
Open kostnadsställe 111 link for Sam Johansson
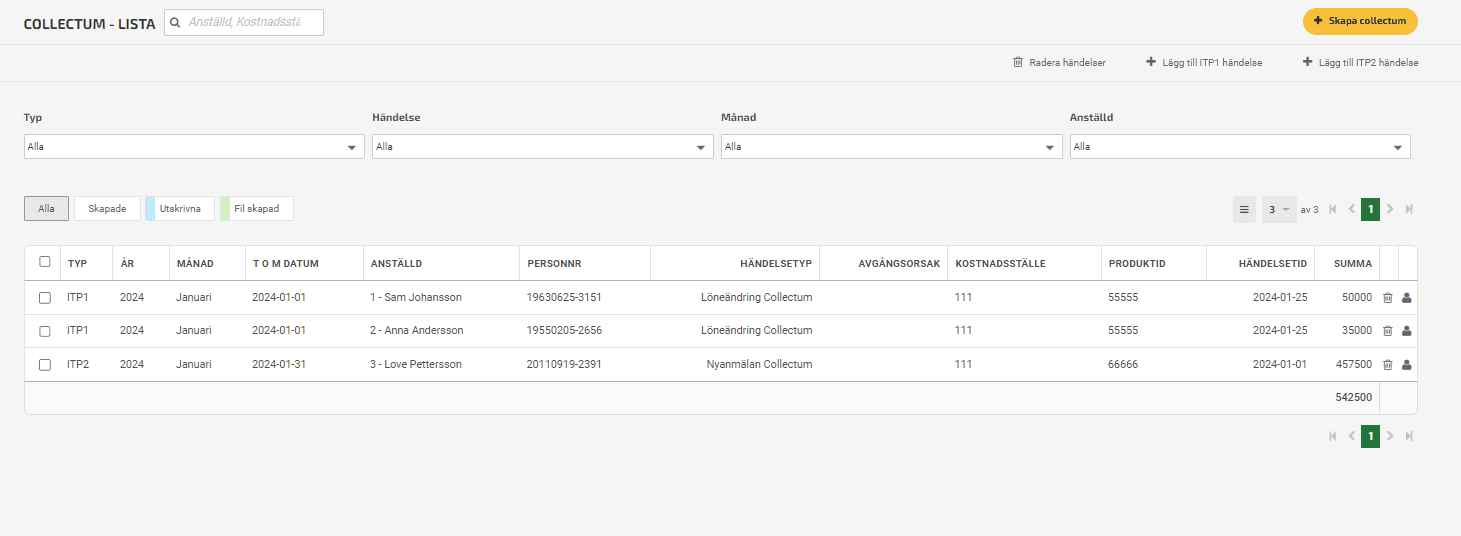click(963, 298)
